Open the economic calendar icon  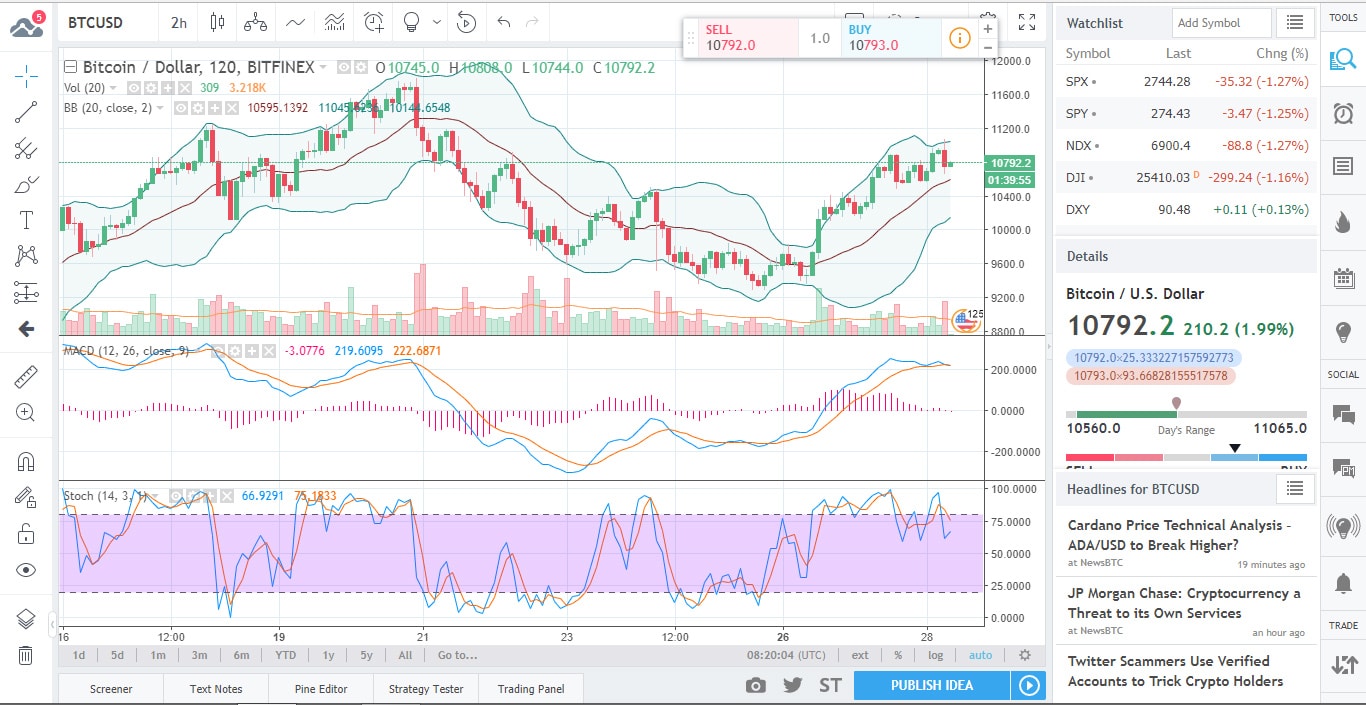coord(1343,278)
